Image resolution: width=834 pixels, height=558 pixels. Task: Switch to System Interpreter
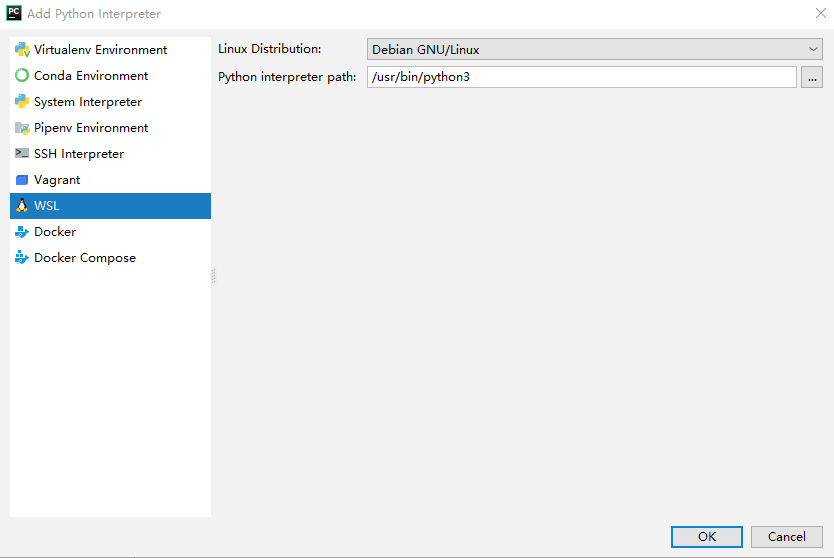click(x=111, y=102)
